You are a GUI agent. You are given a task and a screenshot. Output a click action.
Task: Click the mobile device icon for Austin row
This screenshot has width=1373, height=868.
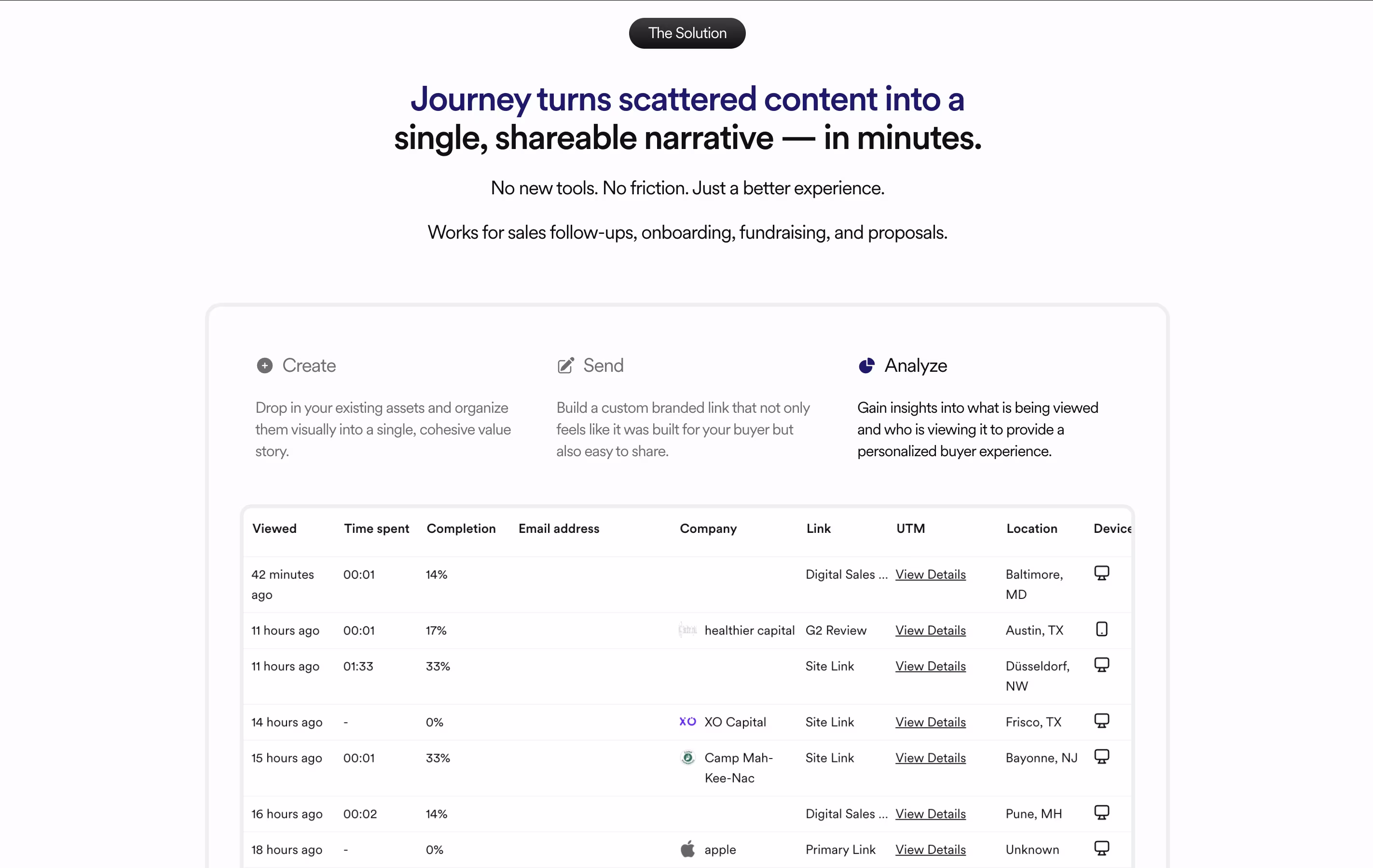point(1101,629)
